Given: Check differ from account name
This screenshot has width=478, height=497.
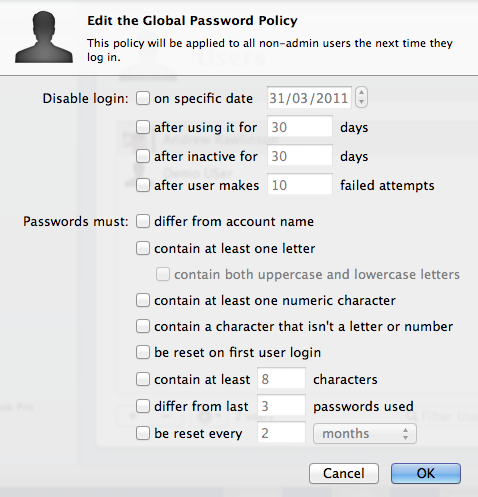Looking at the screenshot, I should [143, 221].
